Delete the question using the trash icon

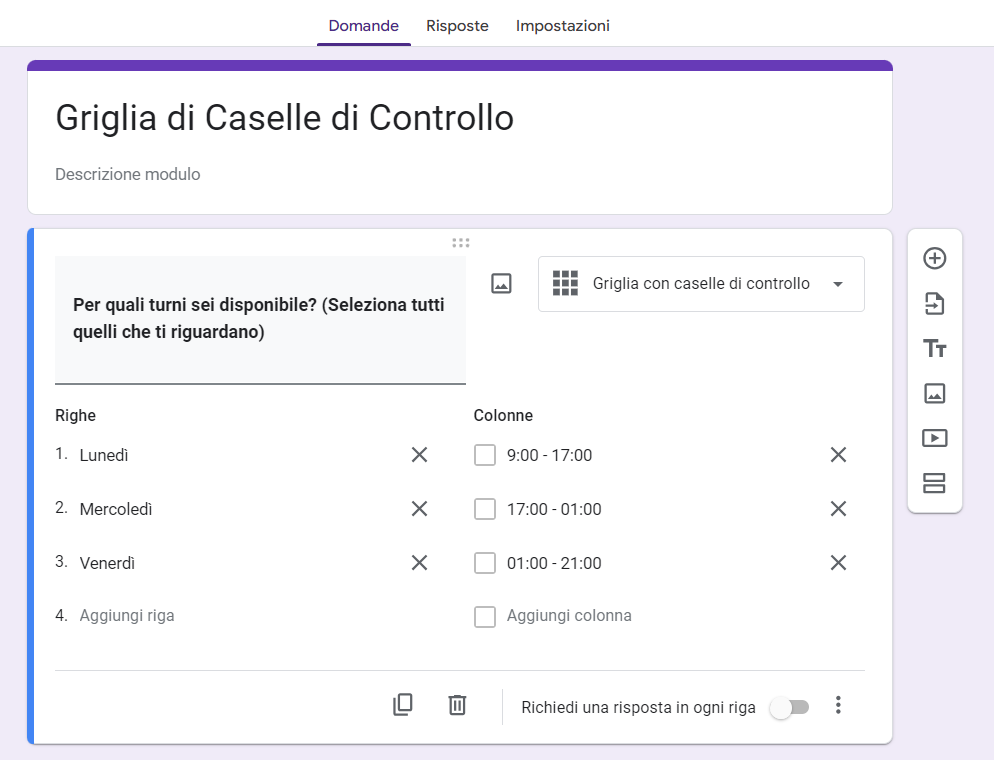[457, 705]
